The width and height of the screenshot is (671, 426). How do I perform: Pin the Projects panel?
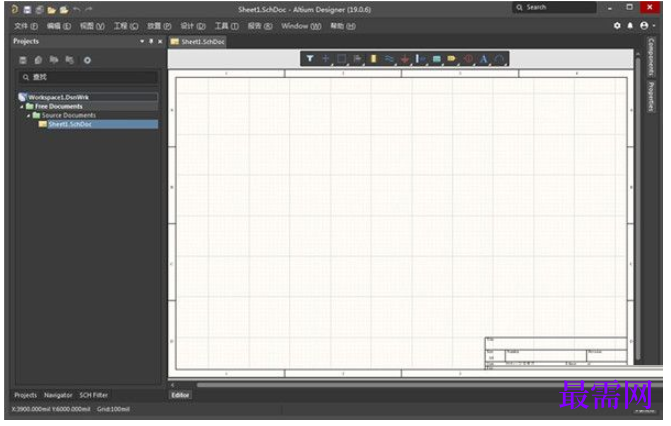pos(151,42)
